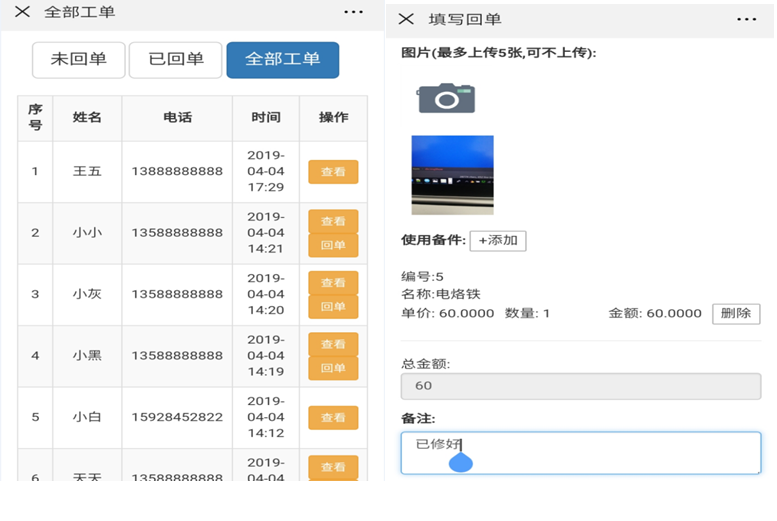Tap the camera icon to upload a photo
This screenshot has width=777, height=521.
point(446,98)
